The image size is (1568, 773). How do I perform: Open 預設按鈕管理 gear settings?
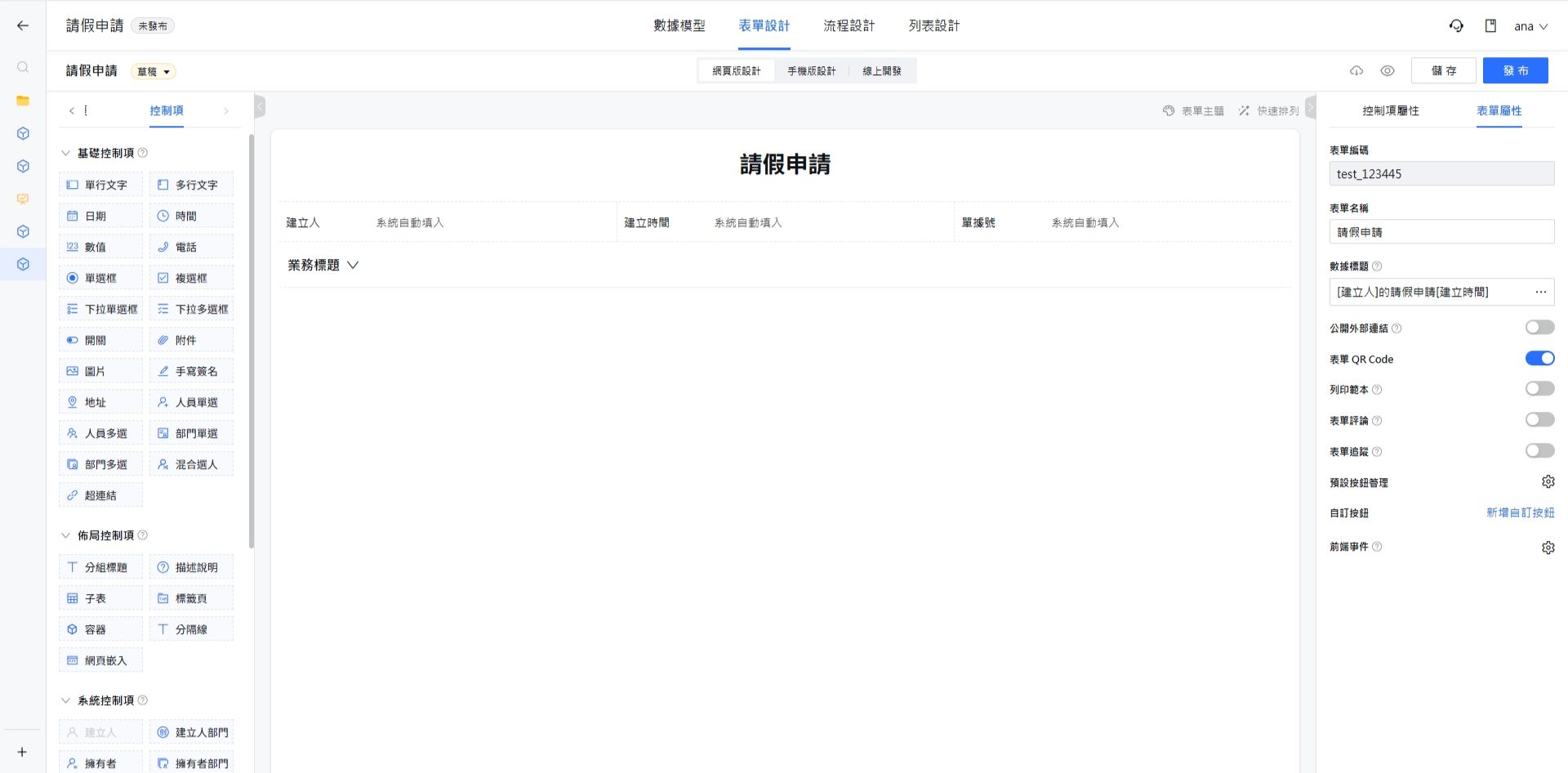(1548, 482)
